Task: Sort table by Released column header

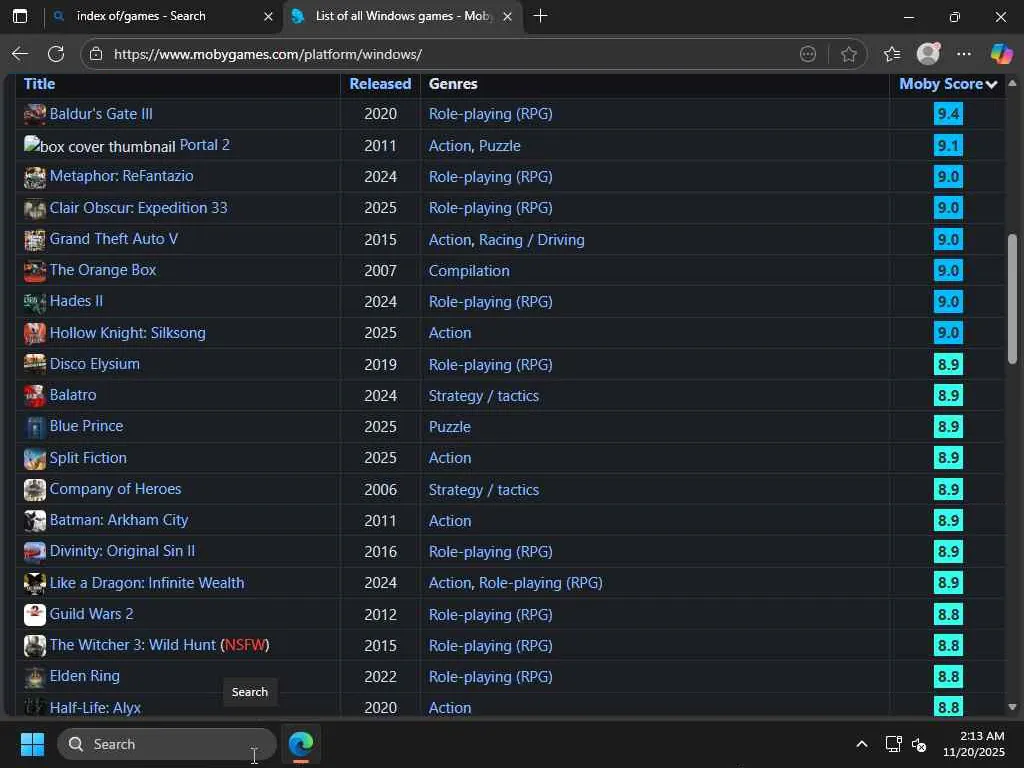Action: click(x=380, y=84)
